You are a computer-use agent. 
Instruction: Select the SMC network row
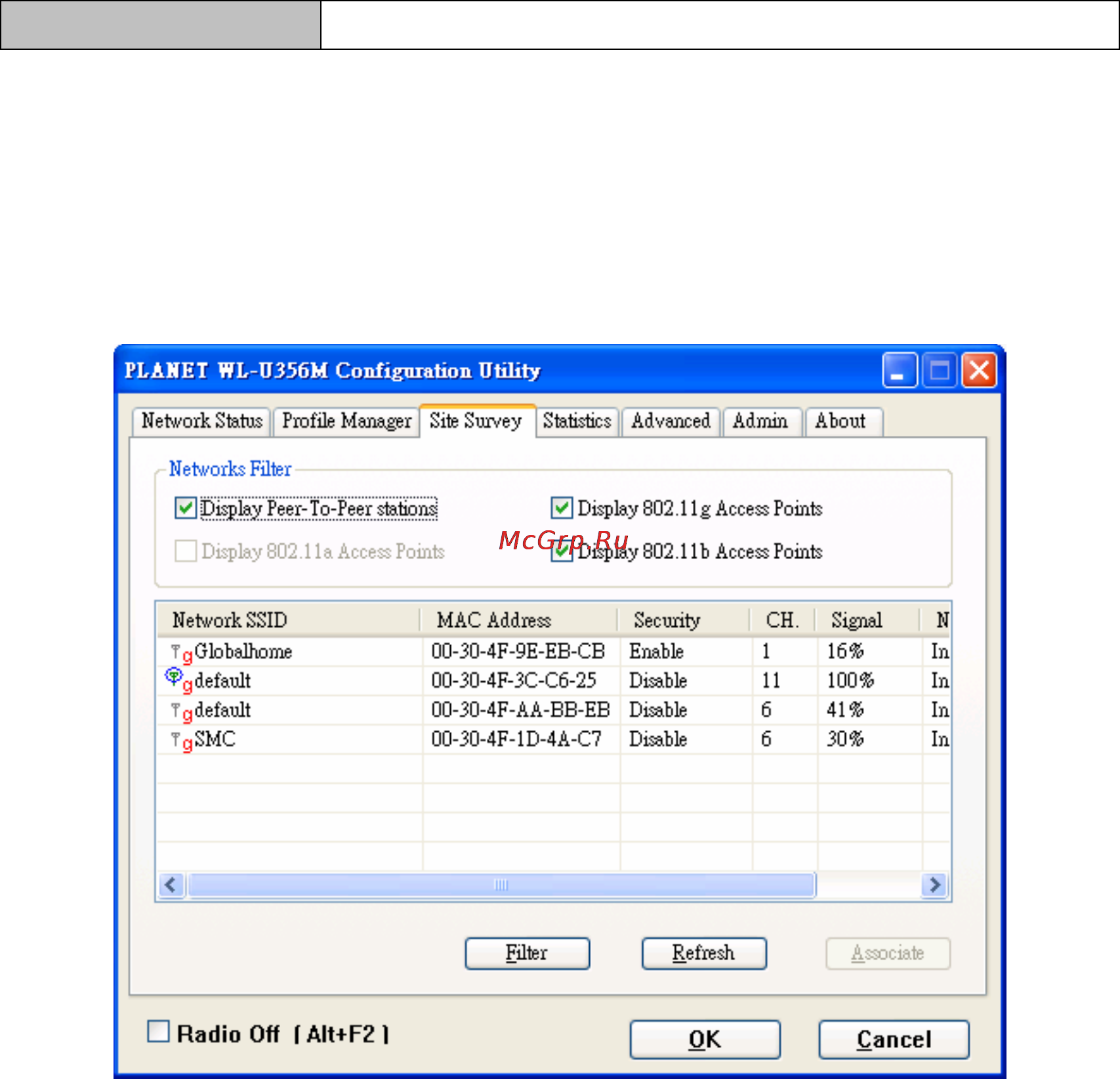coord(553,740)
